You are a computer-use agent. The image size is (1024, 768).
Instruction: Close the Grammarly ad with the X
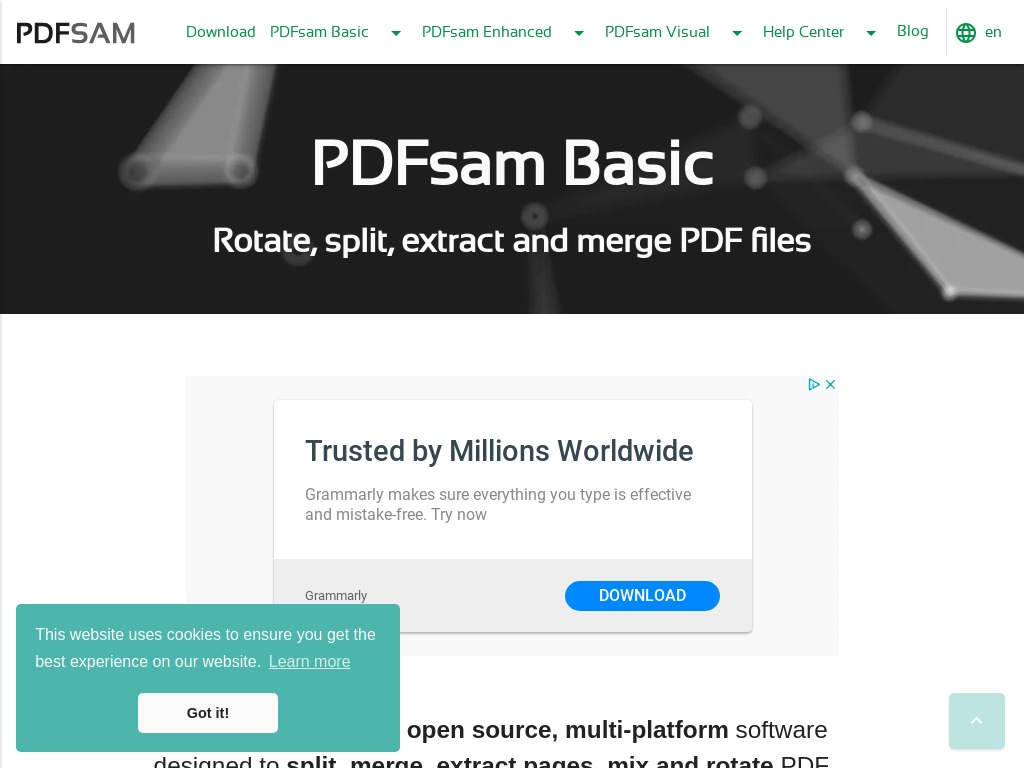point(831,385)
